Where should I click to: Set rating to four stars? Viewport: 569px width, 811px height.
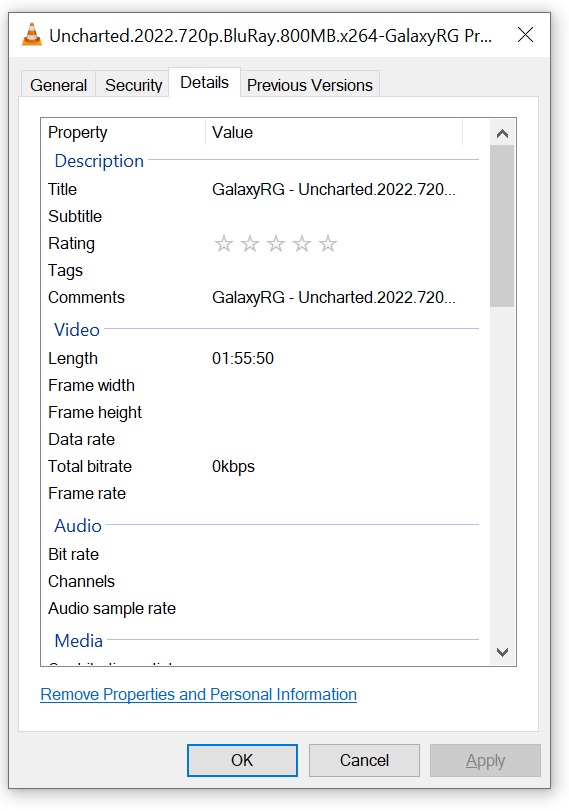[302, 243]
